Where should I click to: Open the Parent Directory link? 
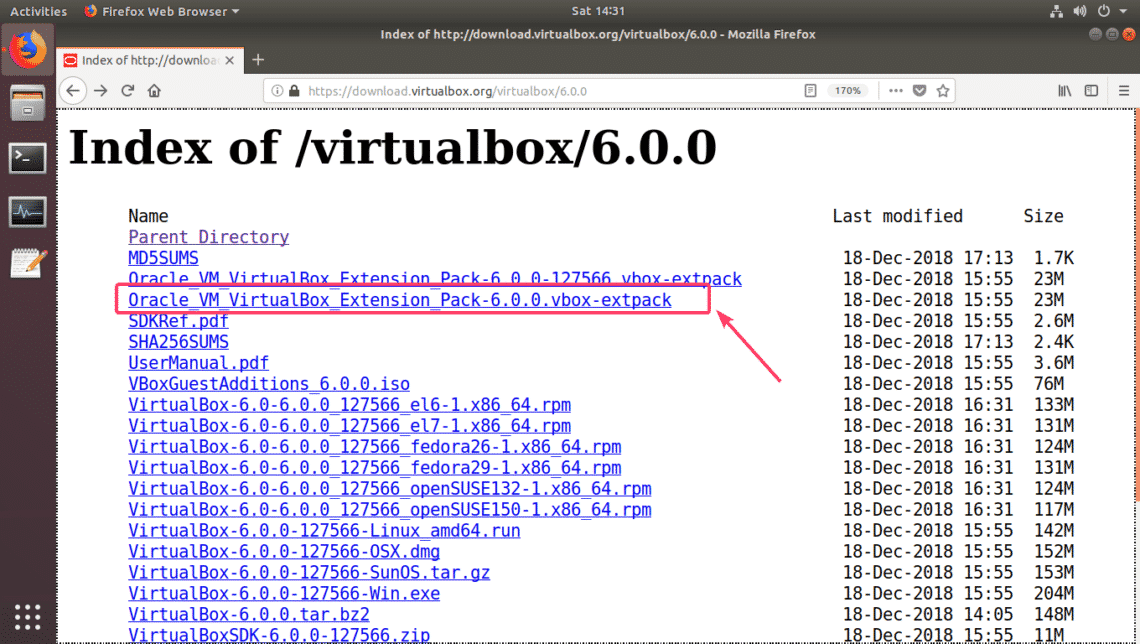coord(209,237)
